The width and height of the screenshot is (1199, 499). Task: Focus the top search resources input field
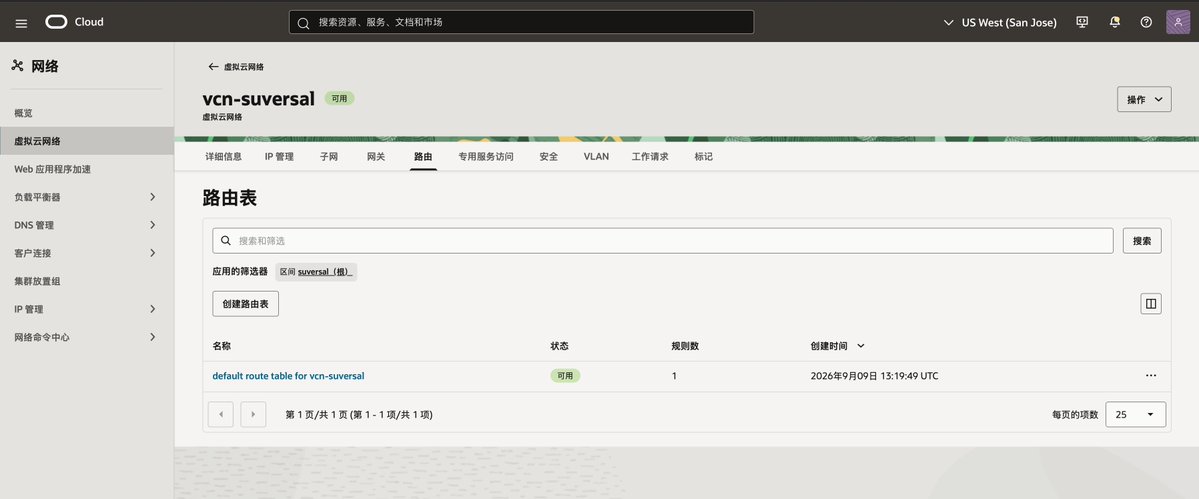pyautogui.click(x=522, y=22)
